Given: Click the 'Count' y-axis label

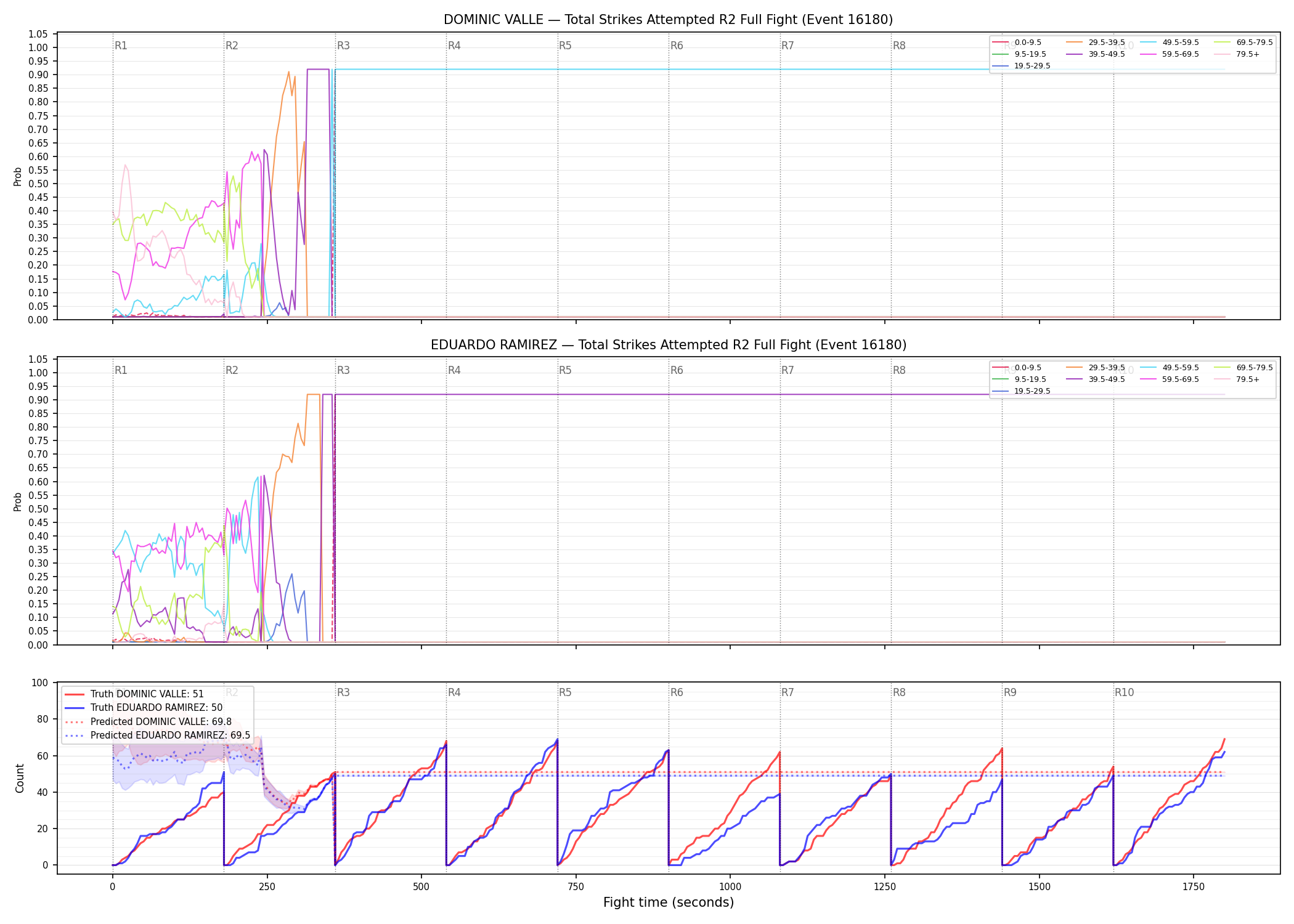Looking at the screenshot, I should [x=20, y=779].
